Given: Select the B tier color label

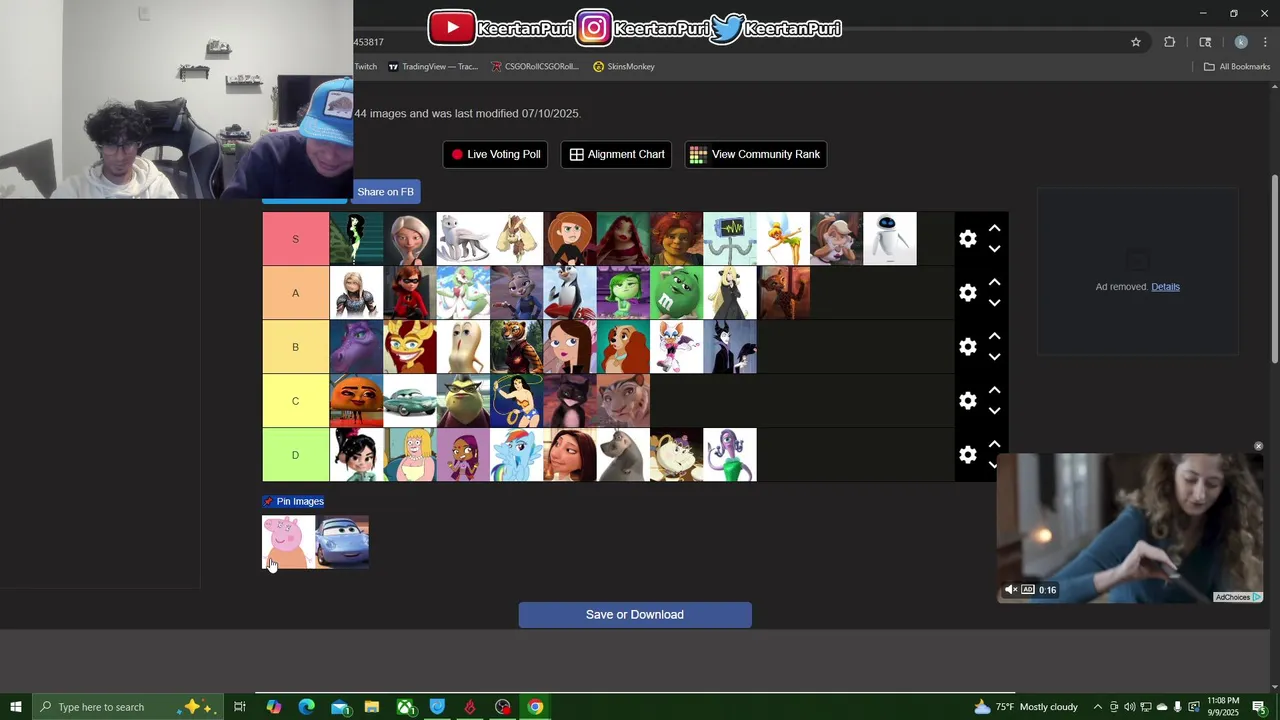Looking at the screenshot, I should pos(295,347).
